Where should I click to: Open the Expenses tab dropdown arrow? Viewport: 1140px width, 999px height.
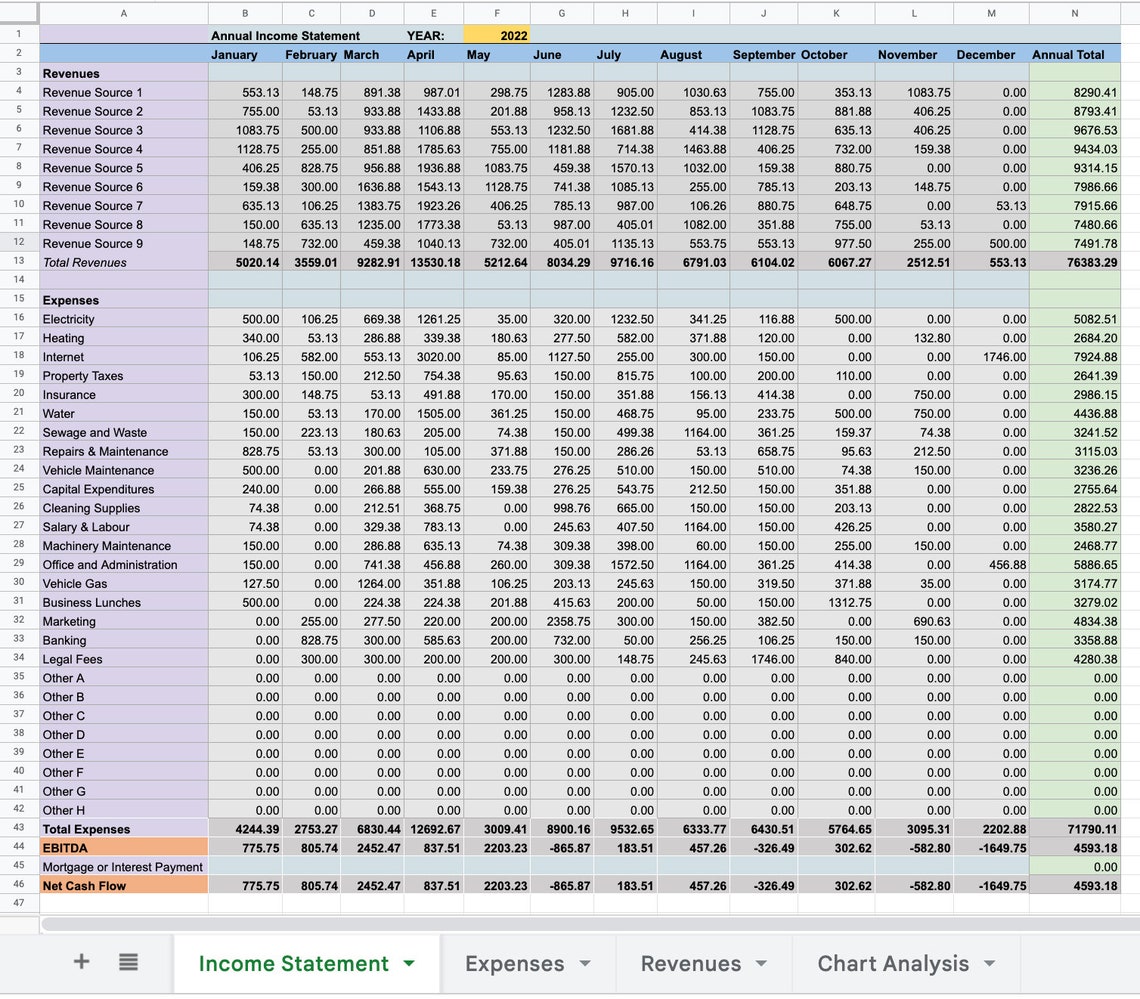point(586,963)
